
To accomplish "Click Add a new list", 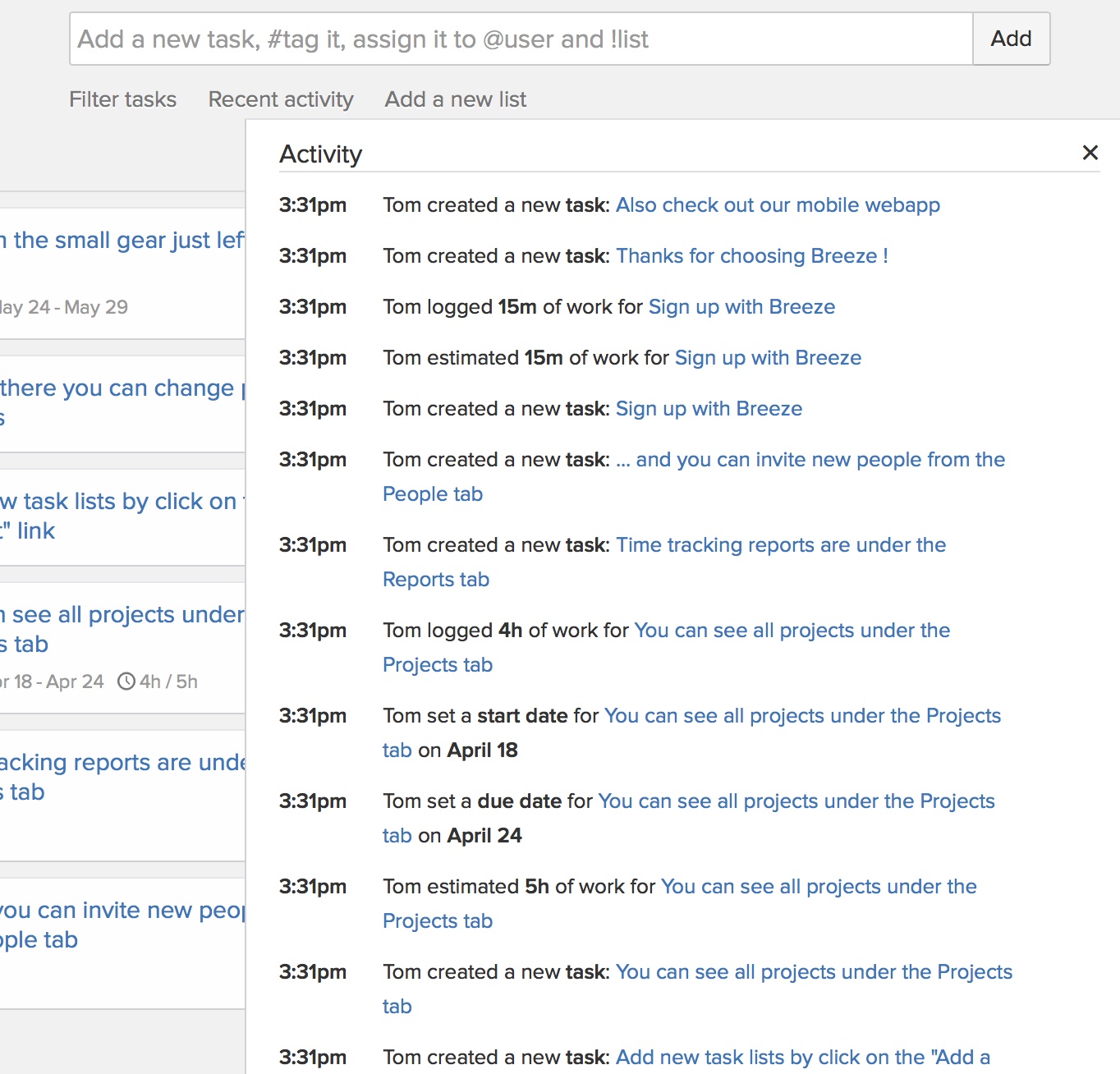I will click(456, 99).
